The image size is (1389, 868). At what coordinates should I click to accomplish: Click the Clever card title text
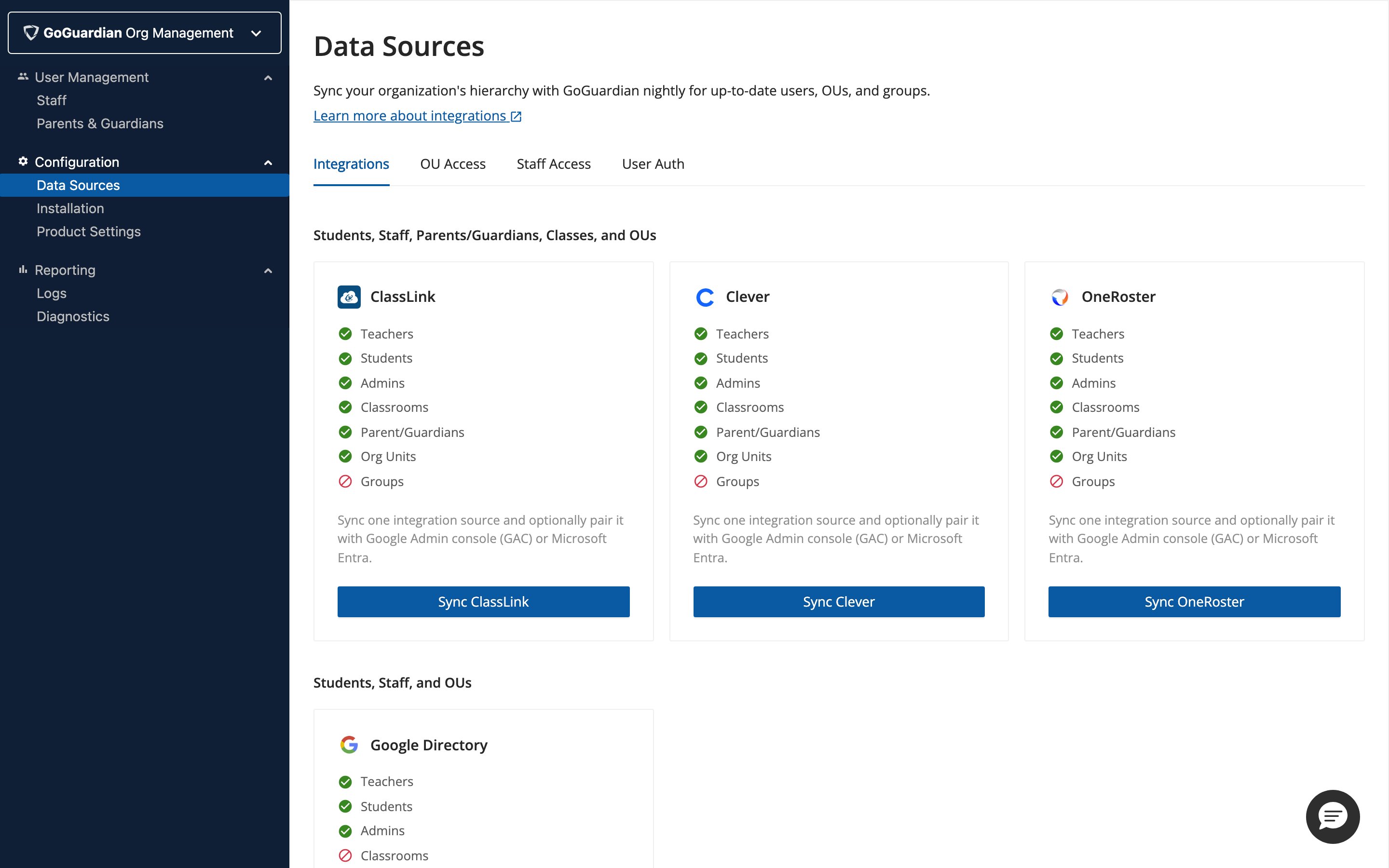(x=747, y=297)
